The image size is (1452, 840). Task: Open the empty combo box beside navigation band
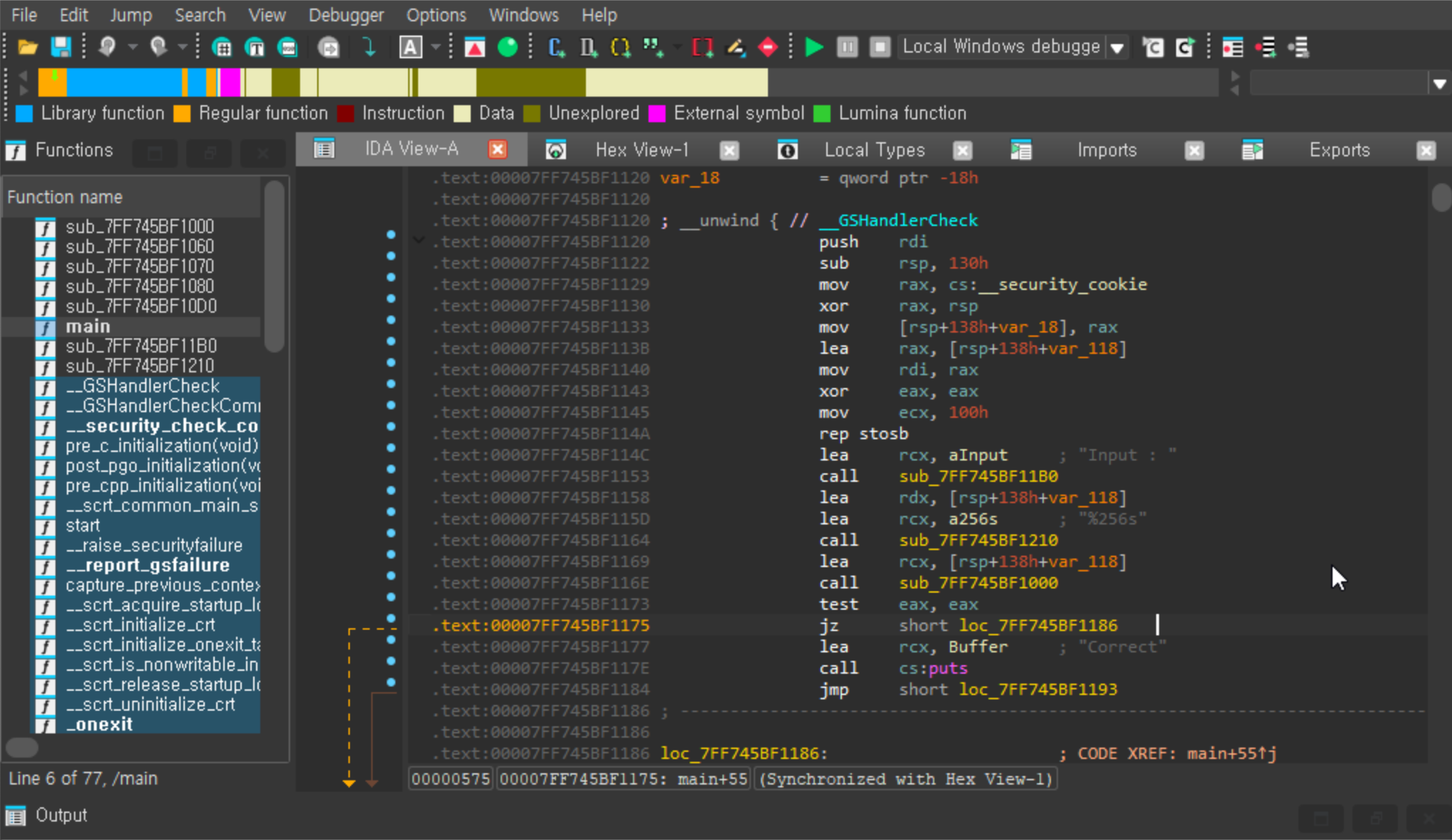coord(1439,84)
